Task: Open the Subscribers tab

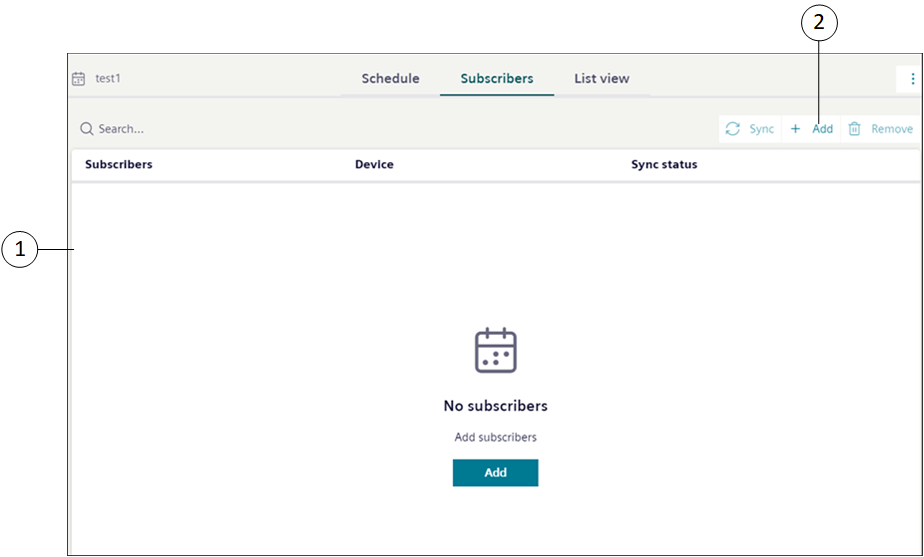Action: pyautogui.click(x=497, y=79)
